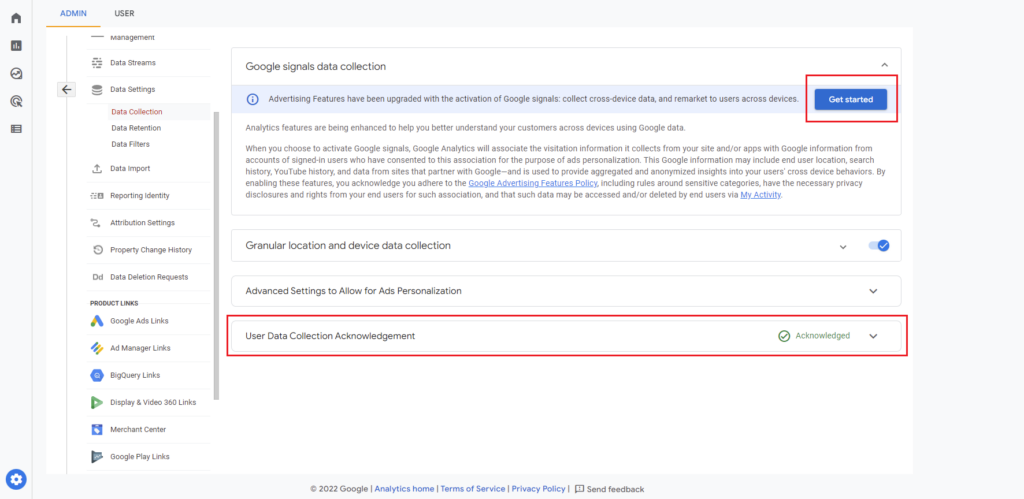Click the Send feedback text in footer
The height and width of the screenshot is (499, 1024).
pos(615,489)
